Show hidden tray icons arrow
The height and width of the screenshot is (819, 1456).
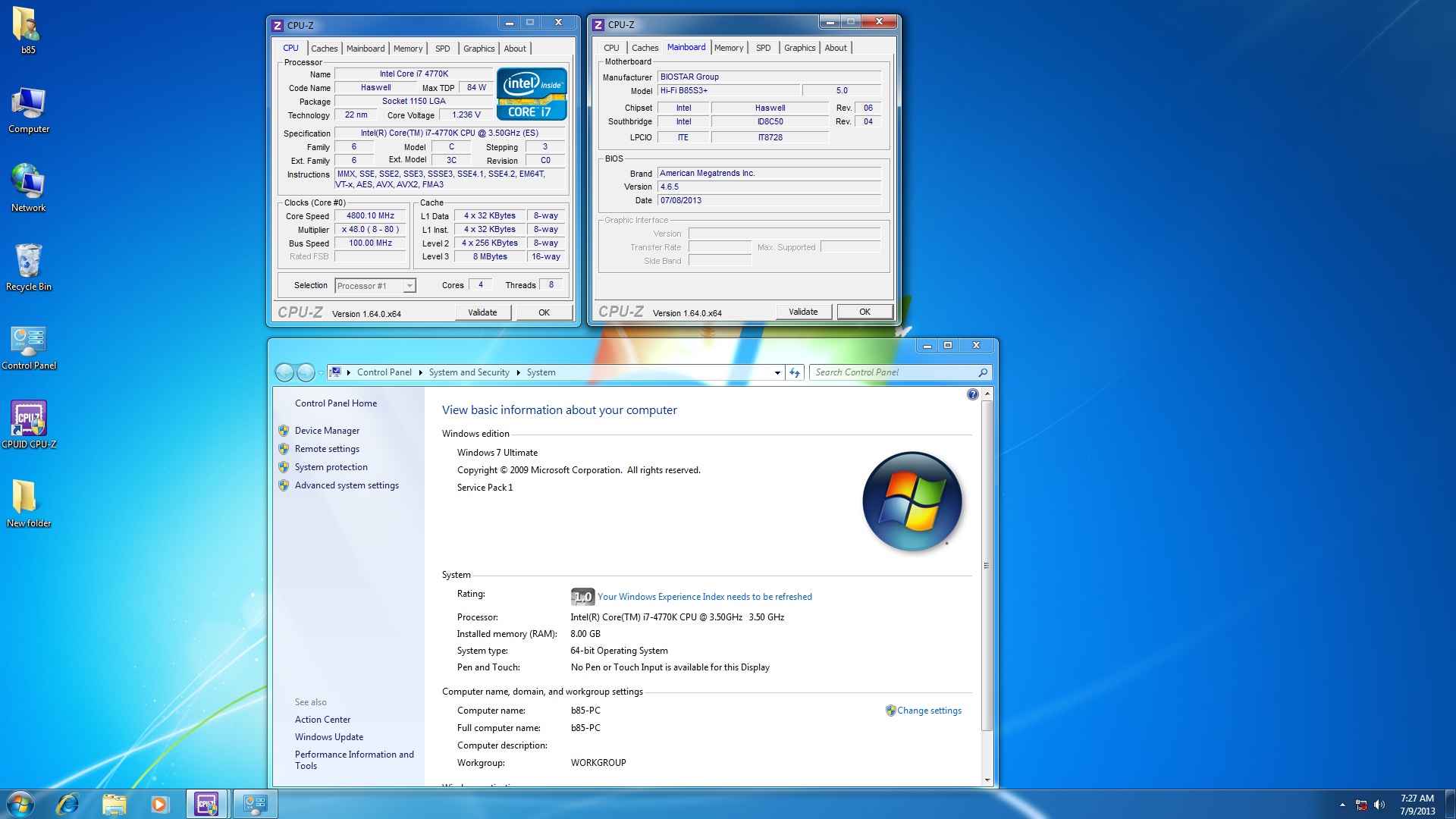pos(1342,805)
